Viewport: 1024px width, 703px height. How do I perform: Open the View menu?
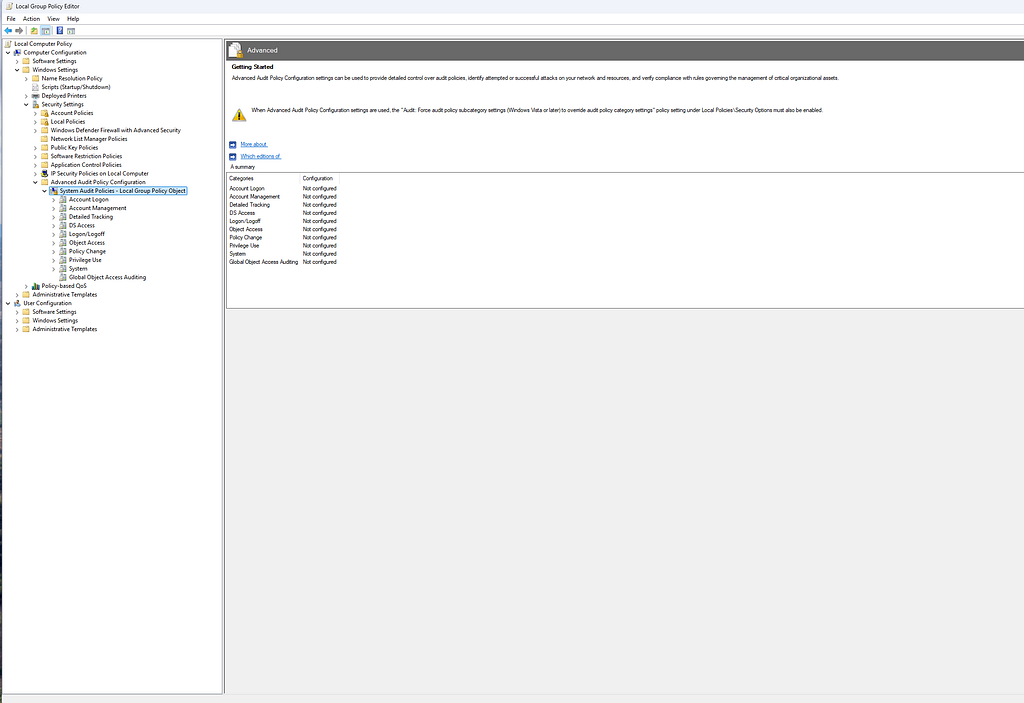coord(54,19)
